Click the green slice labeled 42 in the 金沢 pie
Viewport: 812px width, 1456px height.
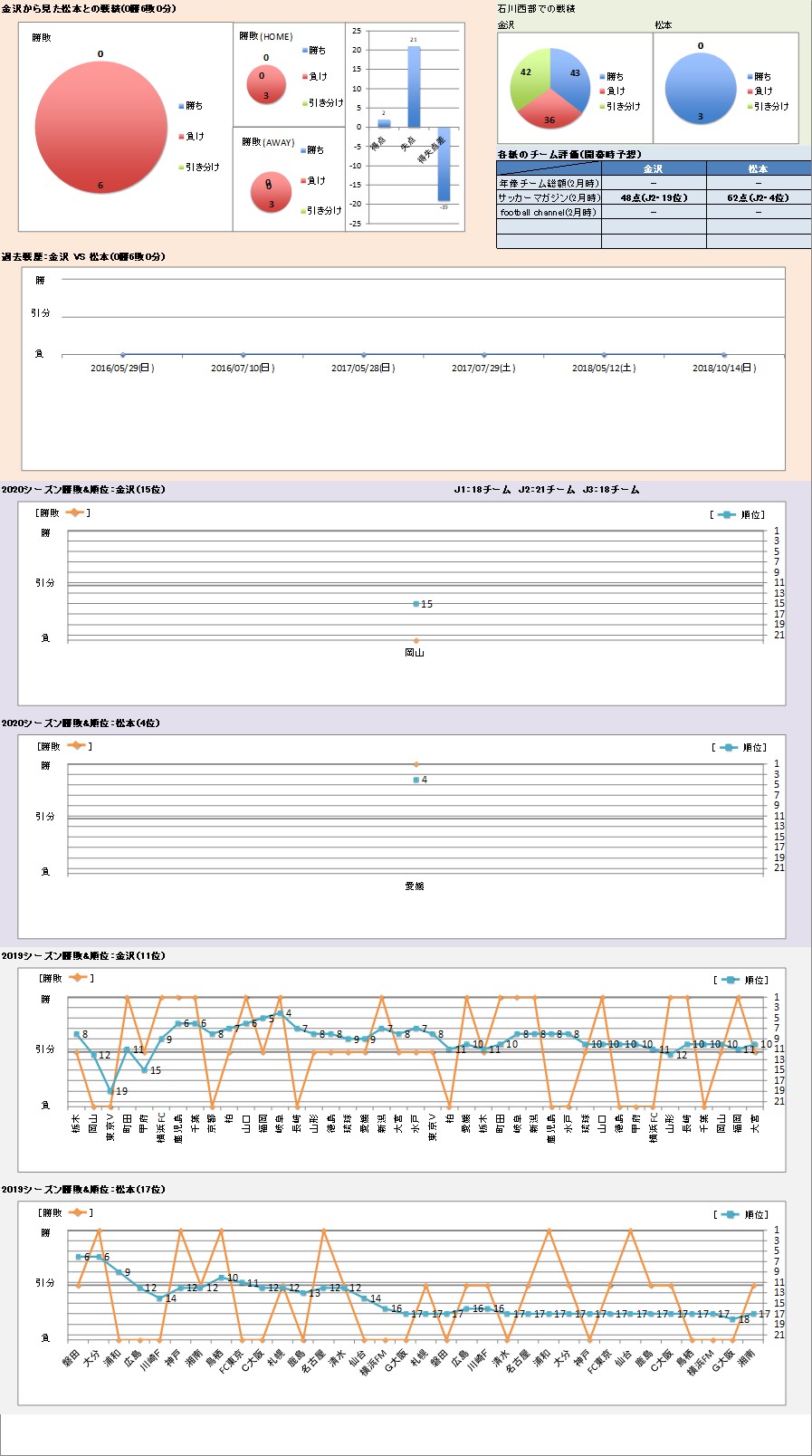coord(529,77)
